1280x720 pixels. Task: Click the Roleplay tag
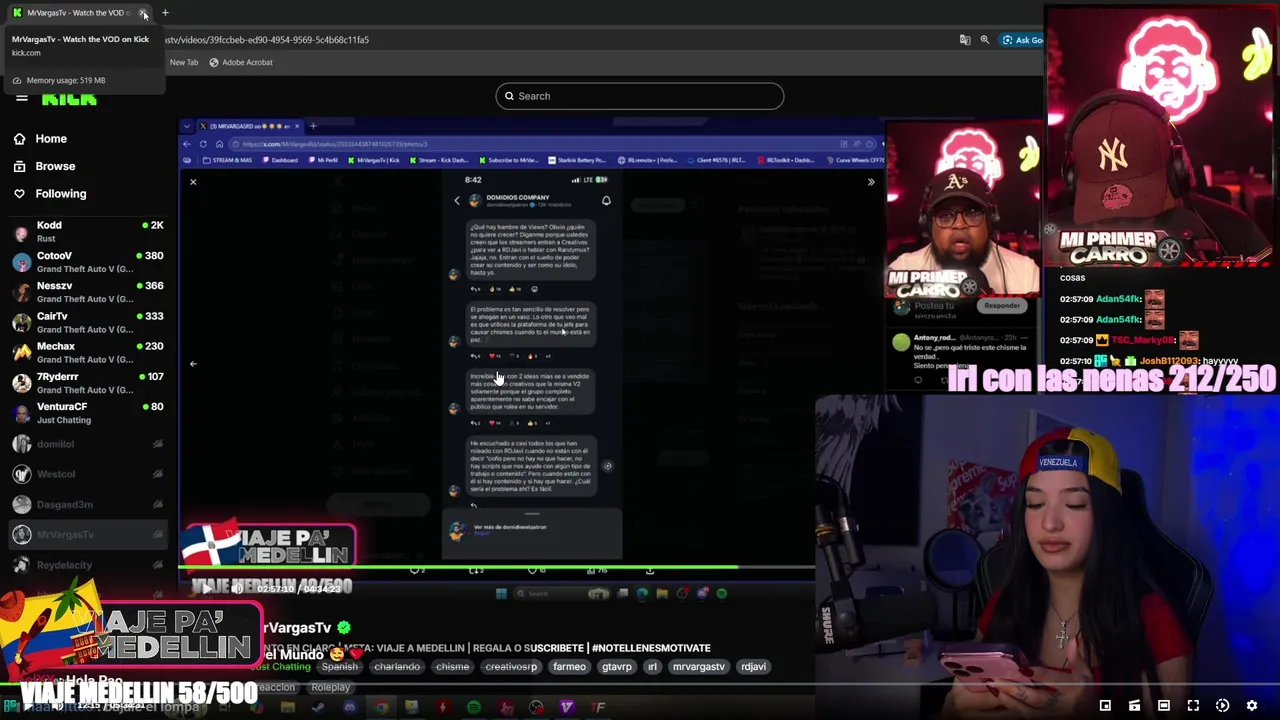(x=330, y=688)
